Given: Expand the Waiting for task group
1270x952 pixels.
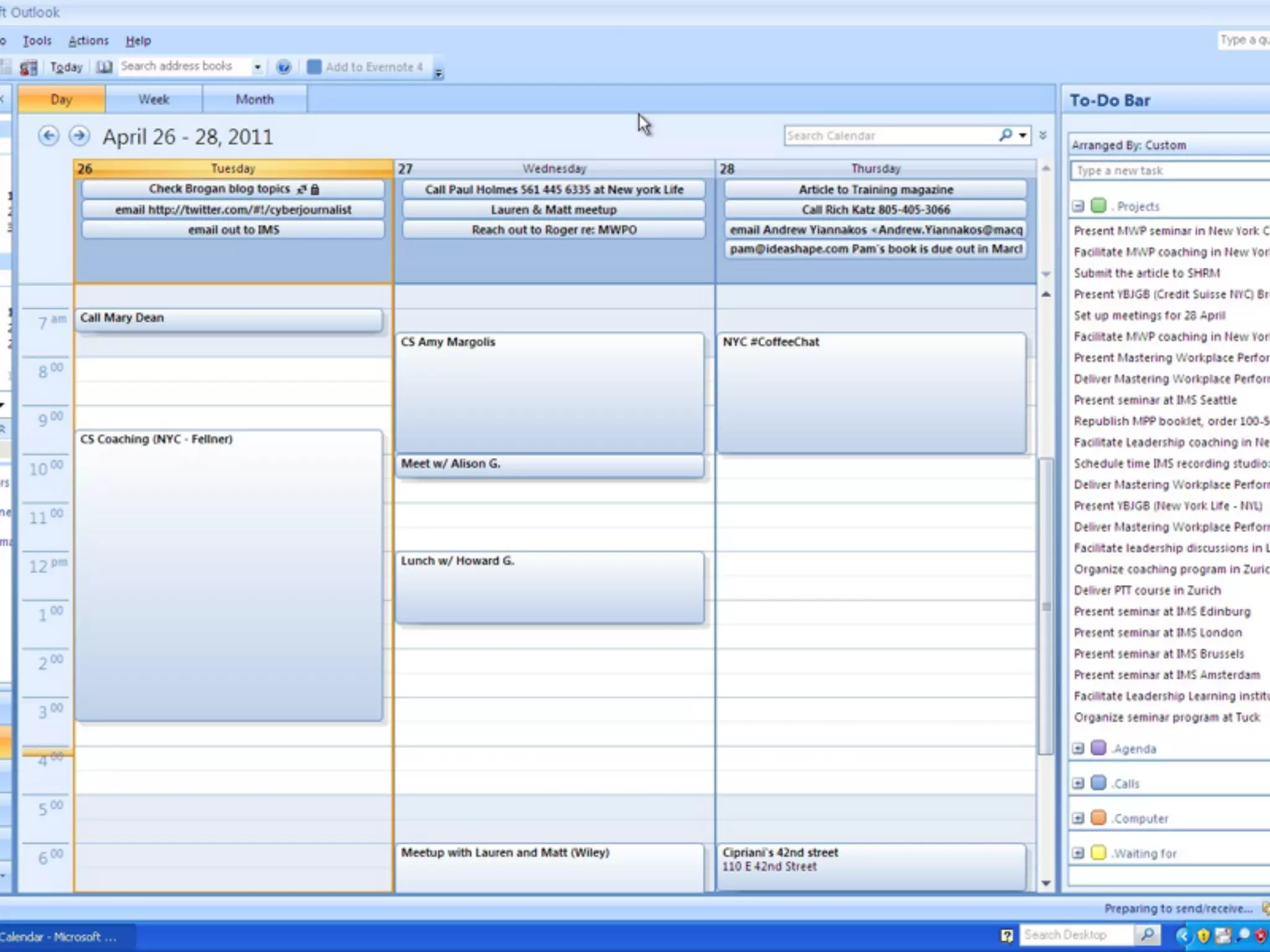Looking at the screenshot, I should tap(1078, 853).
